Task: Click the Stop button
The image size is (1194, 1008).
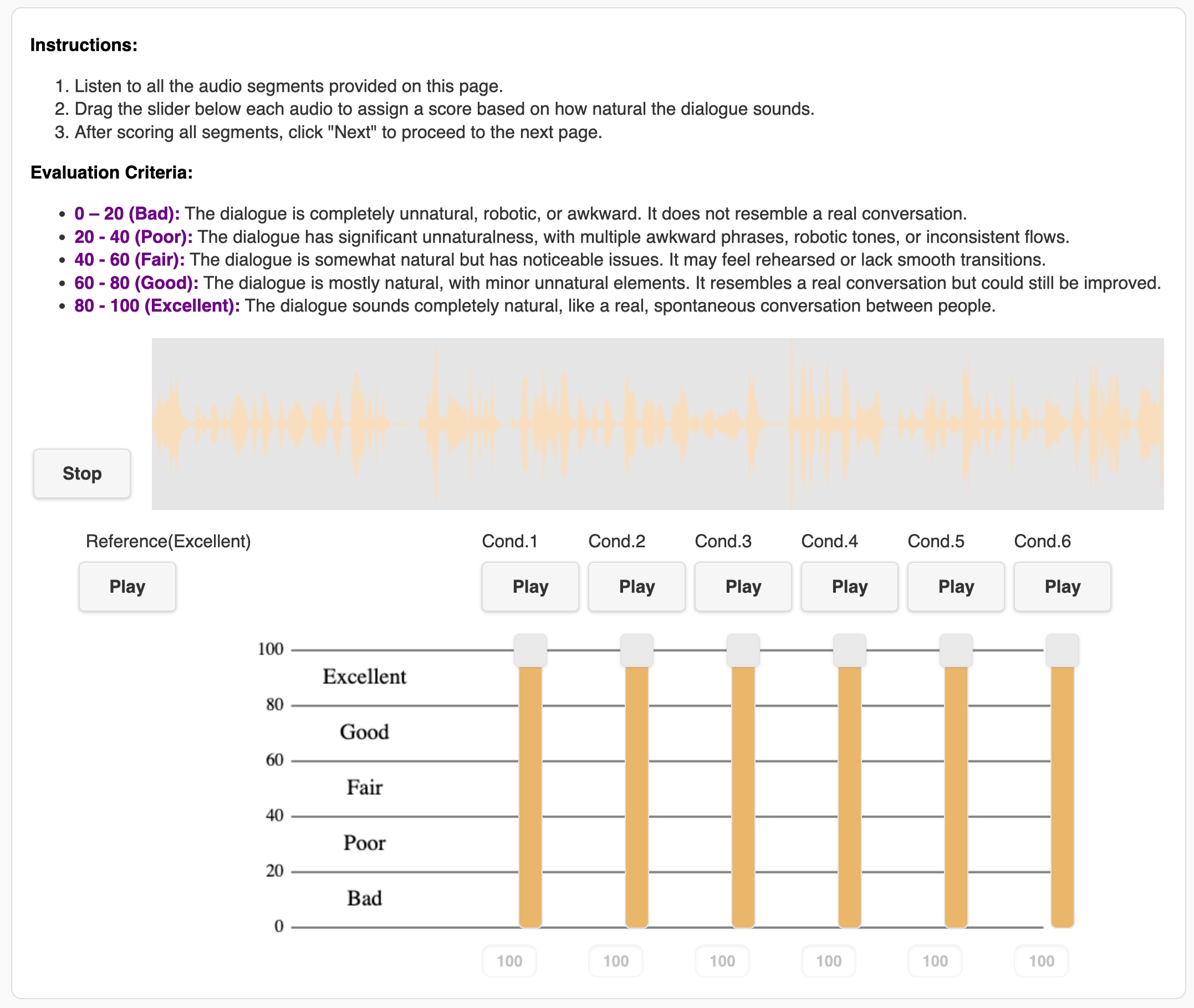Action: click(x=81, y=473)
